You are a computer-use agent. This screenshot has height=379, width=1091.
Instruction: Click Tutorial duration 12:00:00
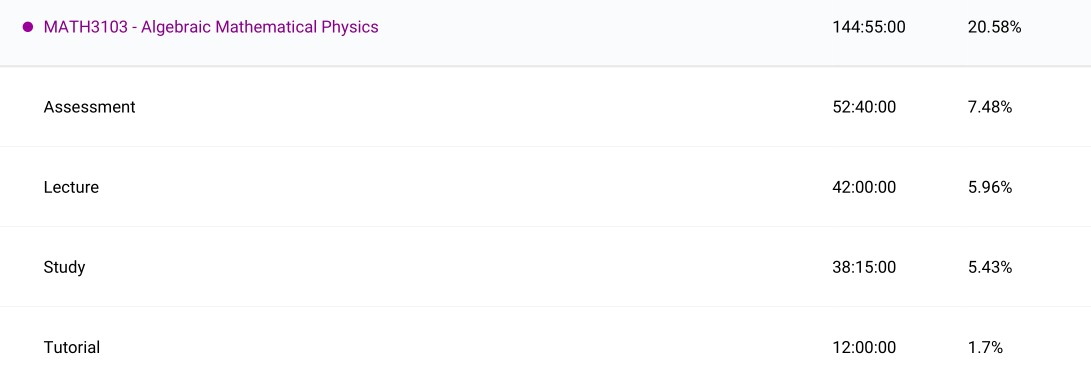(x=864, y=347)
